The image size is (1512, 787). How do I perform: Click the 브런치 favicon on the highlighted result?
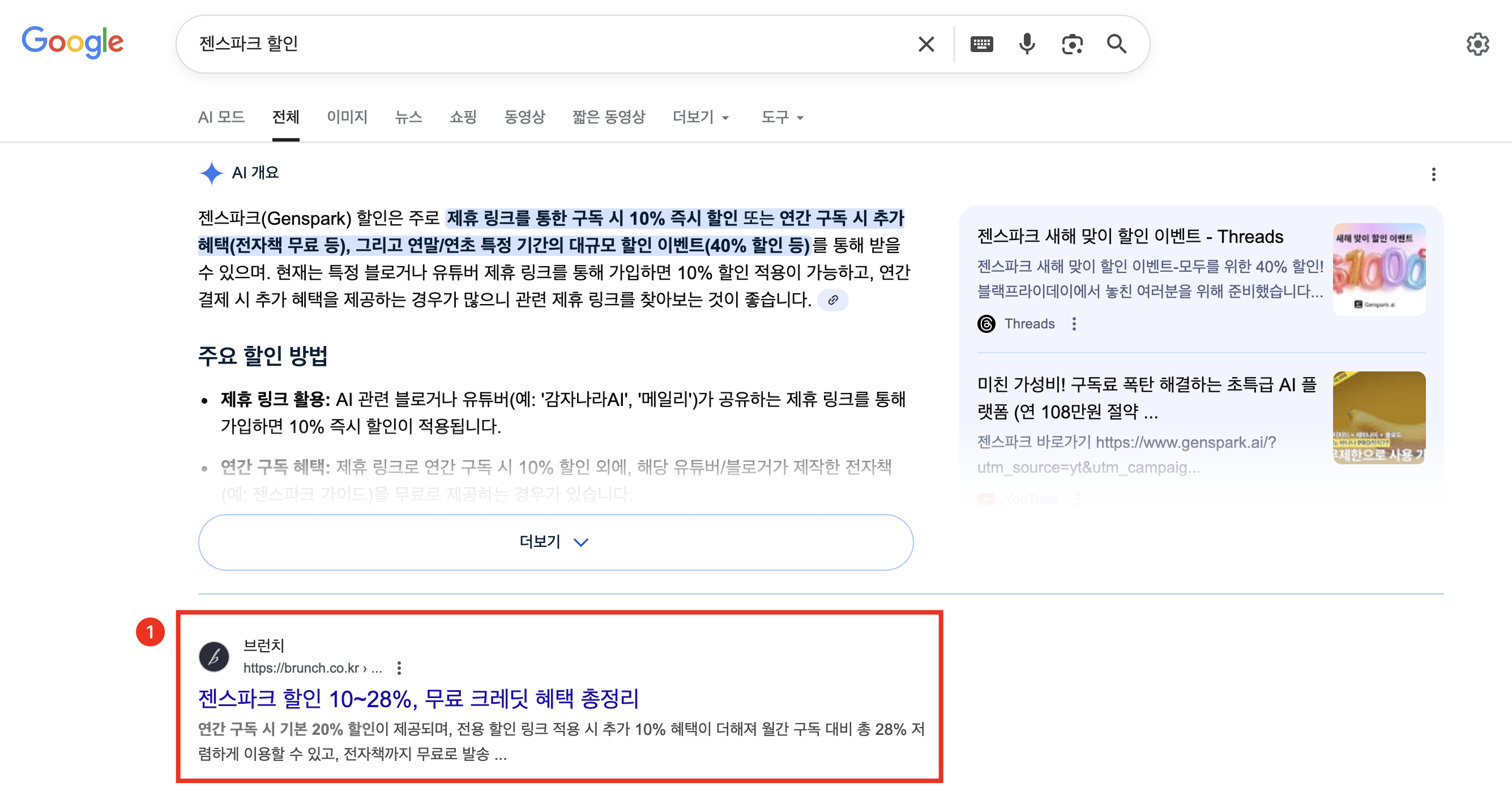(x=215, y=657)
